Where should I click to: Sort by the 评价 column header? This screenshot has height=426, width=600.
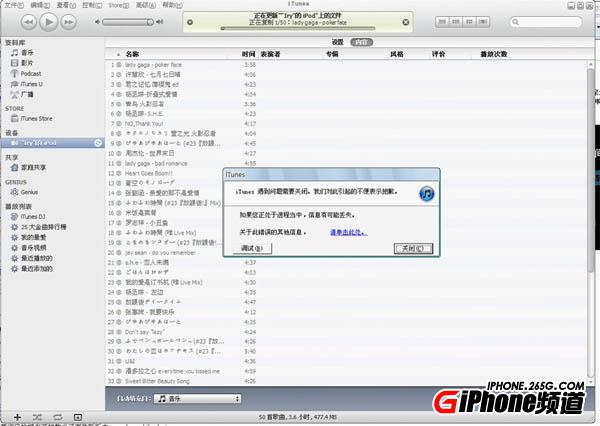click(439, 54)
